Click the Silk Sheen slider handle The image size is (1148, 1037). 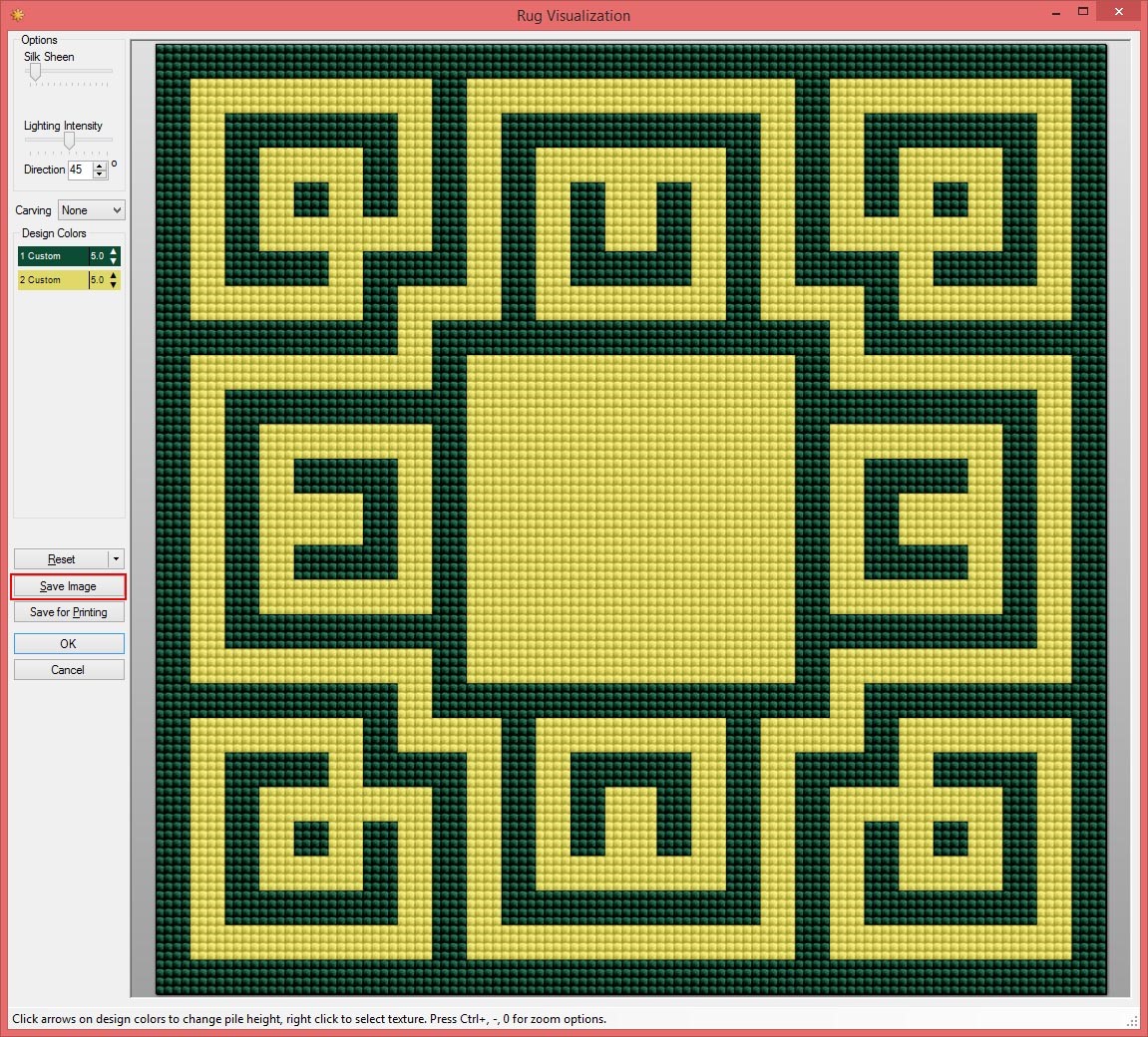[35, 72]
